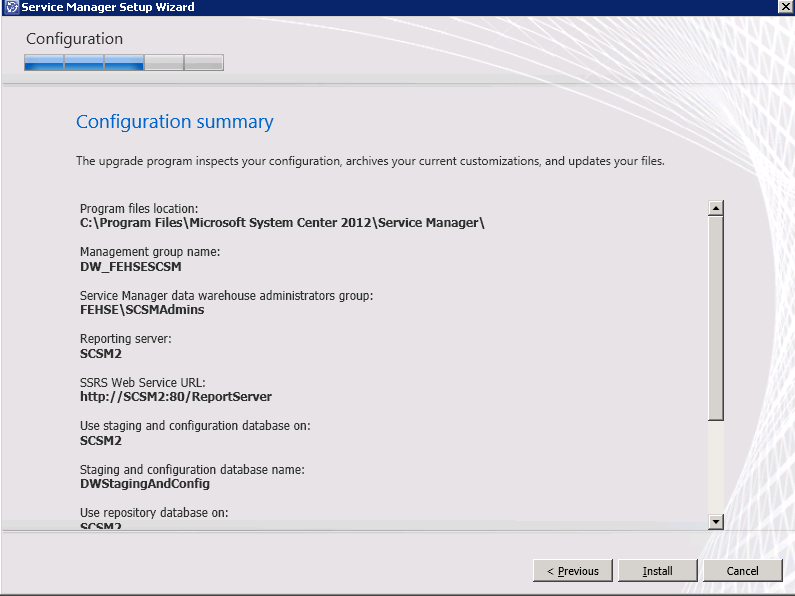
Task: Click the DWStagingAndConfig database name
Action: (145, 484)
